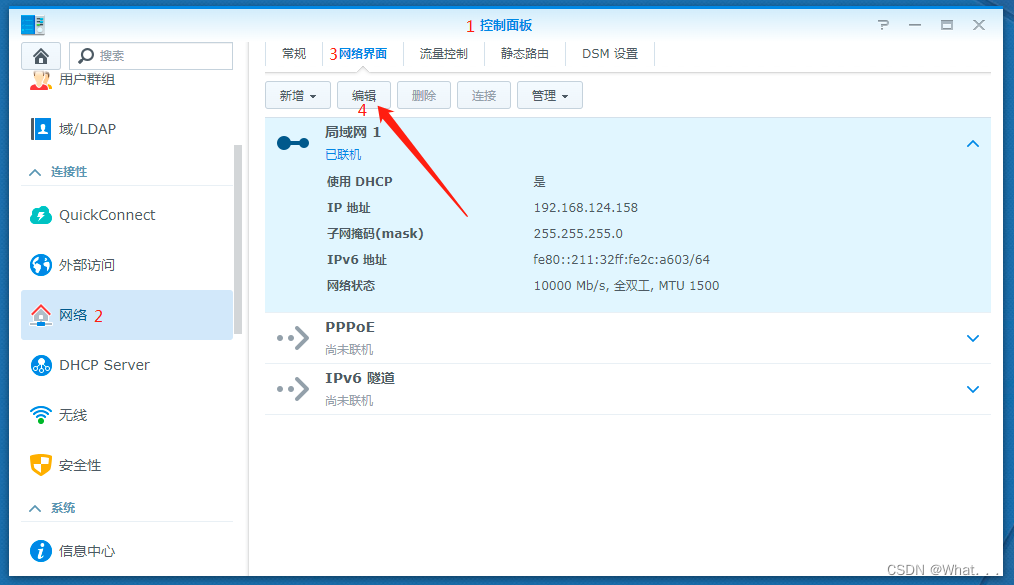The image size is (1014, 585).
Task: Open the help question mark icon
Action: point(883,25)
